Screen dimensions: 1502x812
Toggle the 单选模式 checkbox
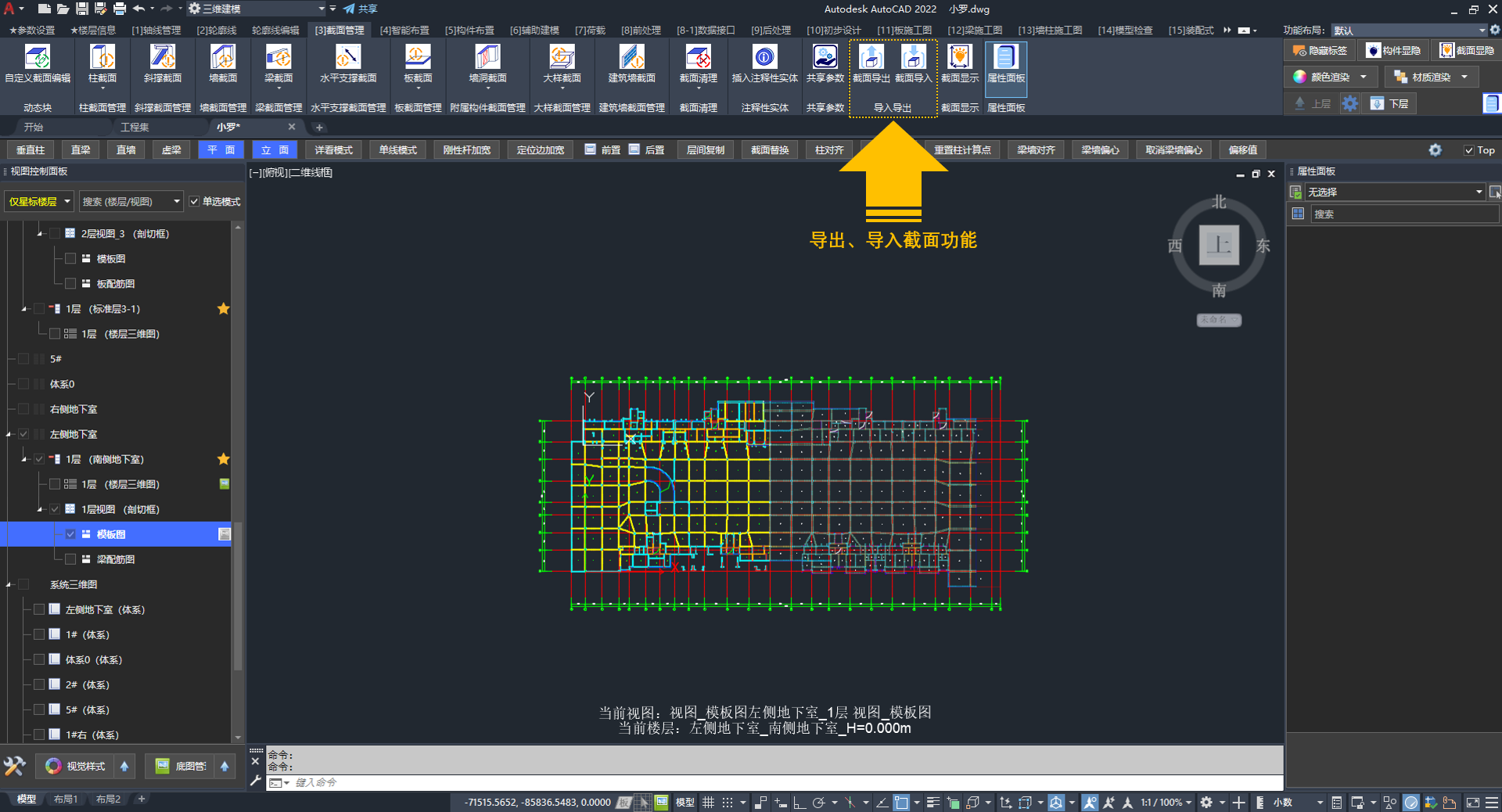click(x=195, y=202)
